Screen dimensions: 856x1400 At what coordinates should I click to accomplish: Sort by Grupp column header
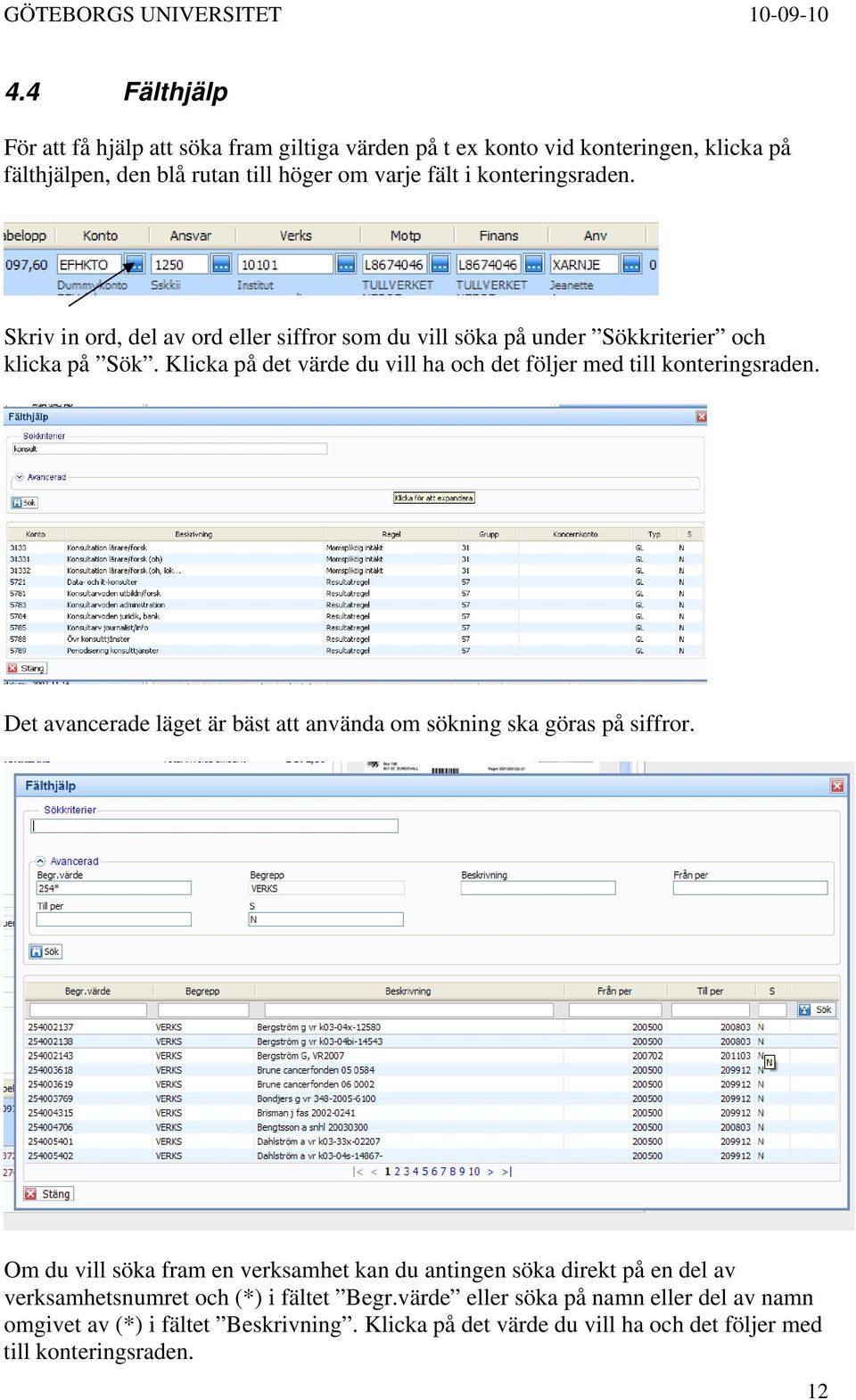[489, 534]
